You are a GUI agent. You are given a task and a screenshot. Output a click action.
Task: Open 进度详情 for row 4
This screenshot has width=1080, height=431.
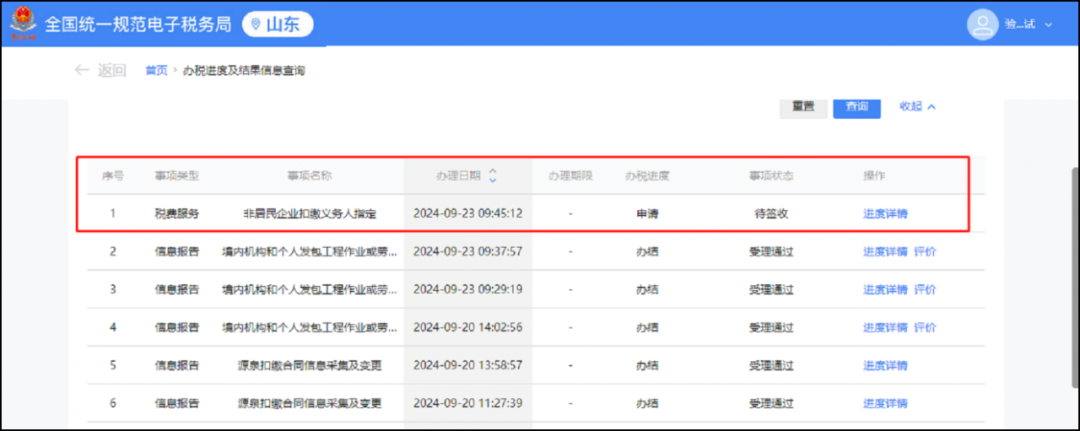click(885, 328)
